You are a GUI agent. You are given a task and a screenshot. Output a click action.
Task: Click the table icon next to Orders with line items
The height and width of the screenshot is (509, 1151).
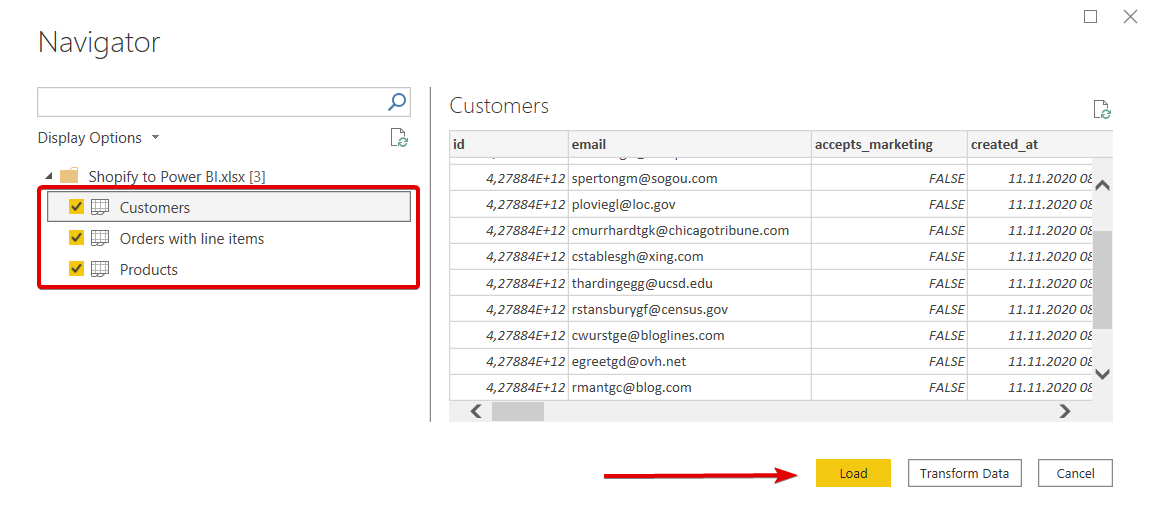100,239
